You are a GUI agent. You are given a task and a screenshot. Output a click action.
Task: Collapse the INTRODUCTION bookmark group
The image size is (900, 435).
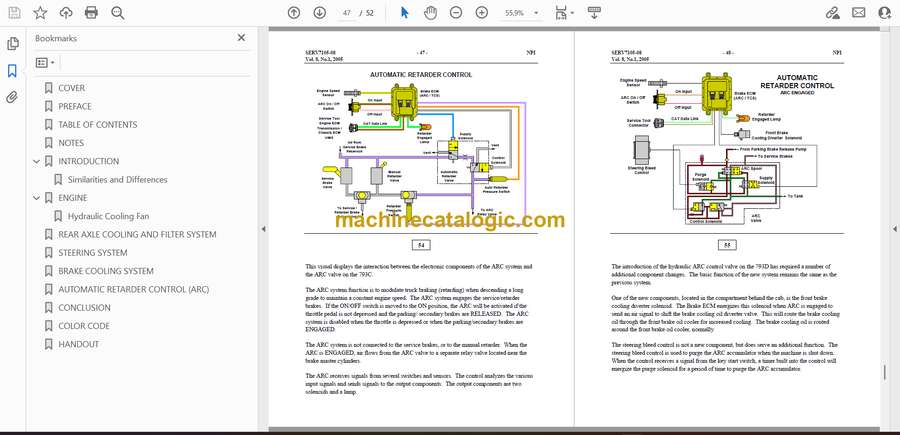pyautogui.click(x=37, y=161)
